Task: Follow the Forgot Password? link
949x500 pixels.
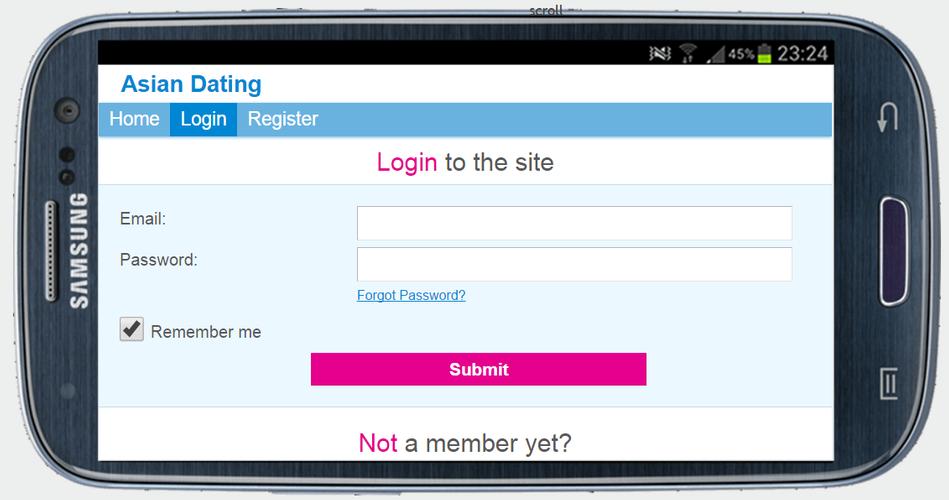Action: [411, 295]
